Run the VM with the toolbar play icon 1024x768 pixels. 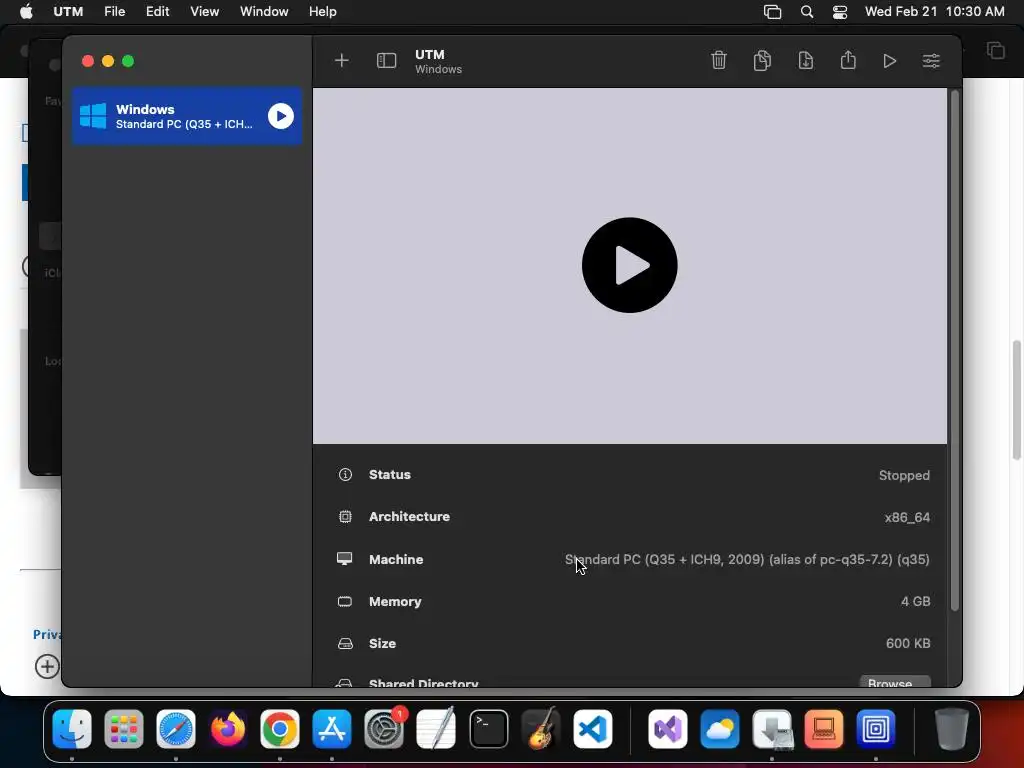pos(889,61)
